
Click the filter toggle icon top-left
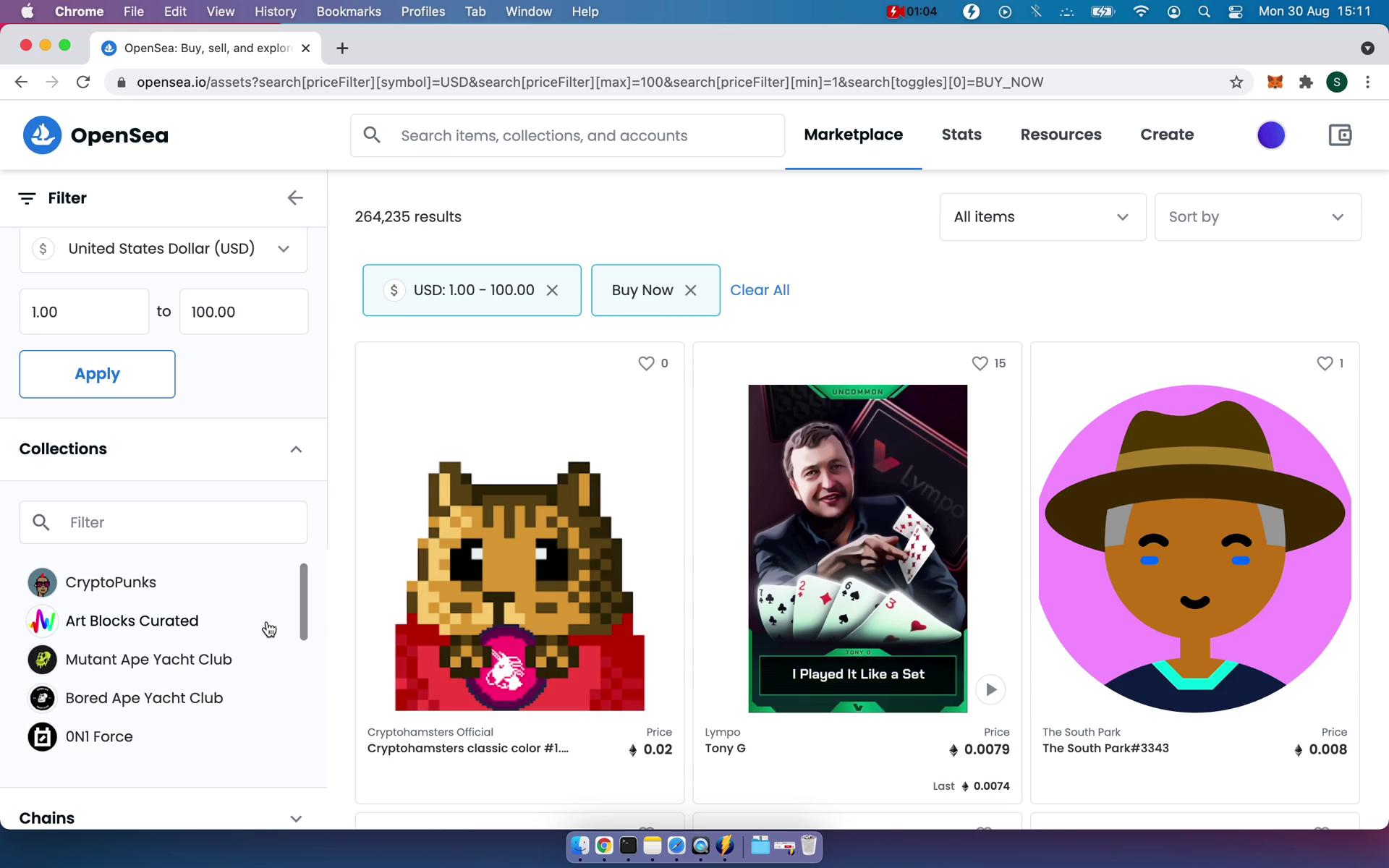pyautogui.click(x=26, y=197)
